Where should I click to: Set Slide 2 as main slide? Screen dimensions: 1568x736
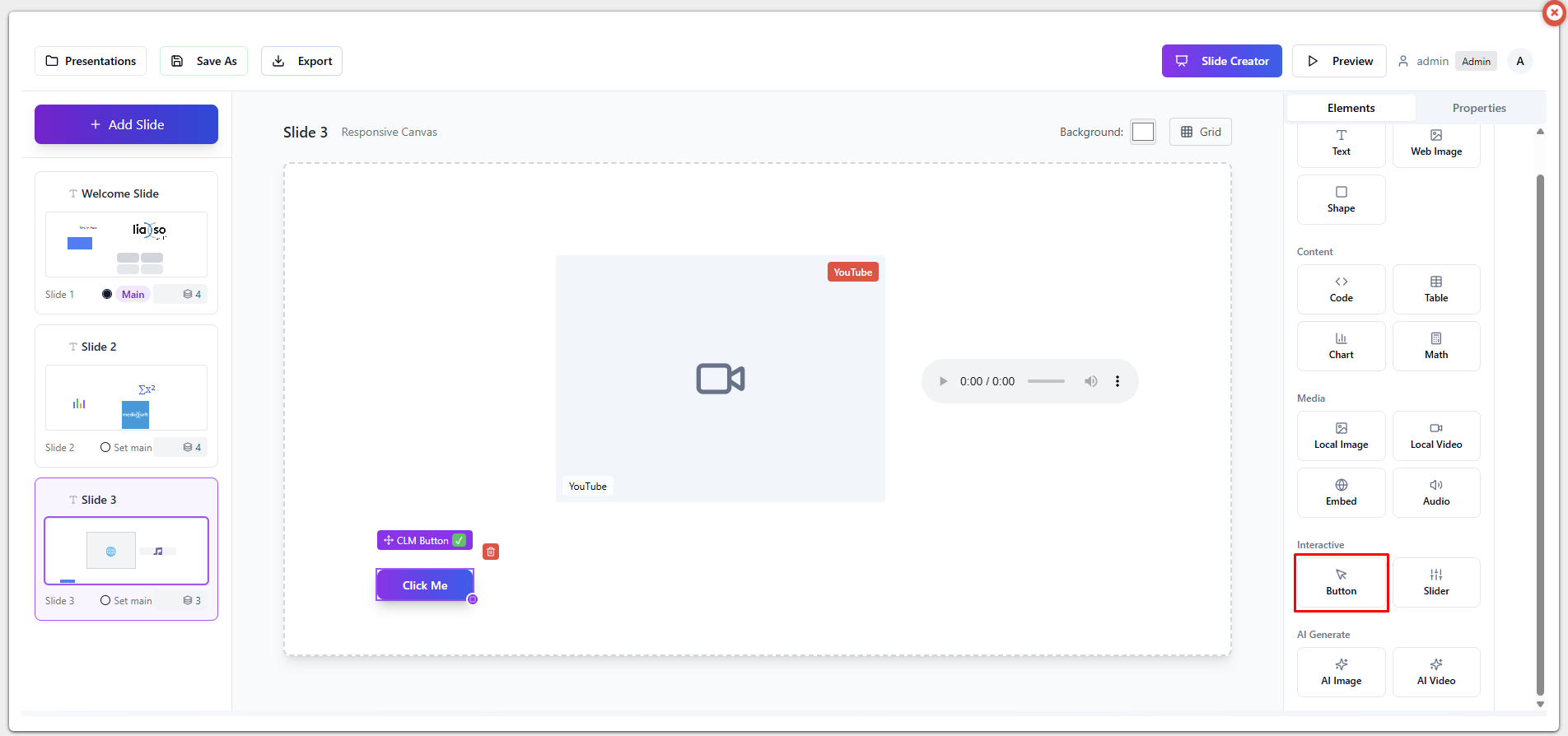(x=126, y=448)
